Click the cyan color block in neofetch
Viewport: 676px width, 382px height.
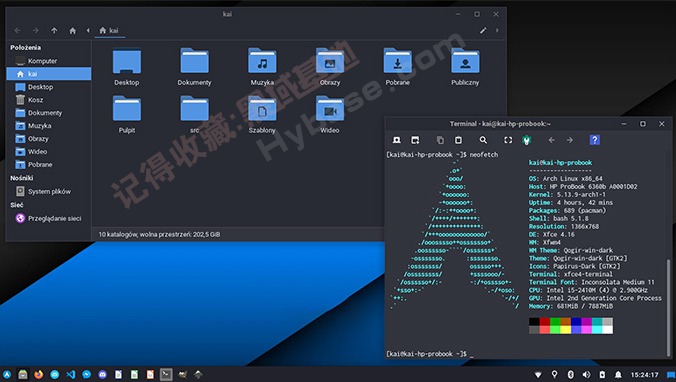point(597,330)
